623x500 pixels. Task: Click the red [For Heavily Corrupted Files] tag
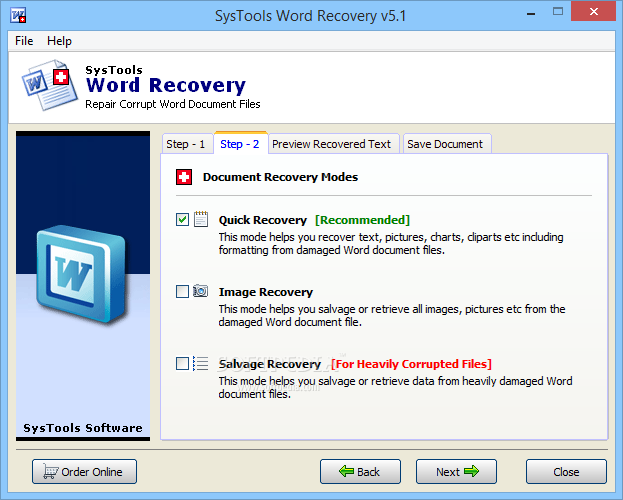coord(411,364)
